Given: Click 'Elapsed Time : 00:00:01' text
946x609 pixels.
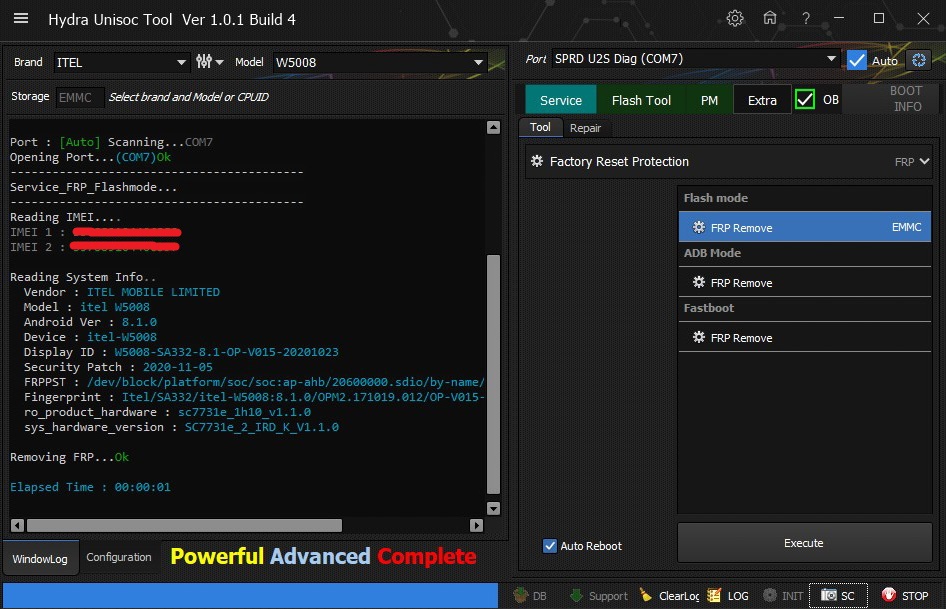Looking at the screenshot, I should (x=90, y=487).
